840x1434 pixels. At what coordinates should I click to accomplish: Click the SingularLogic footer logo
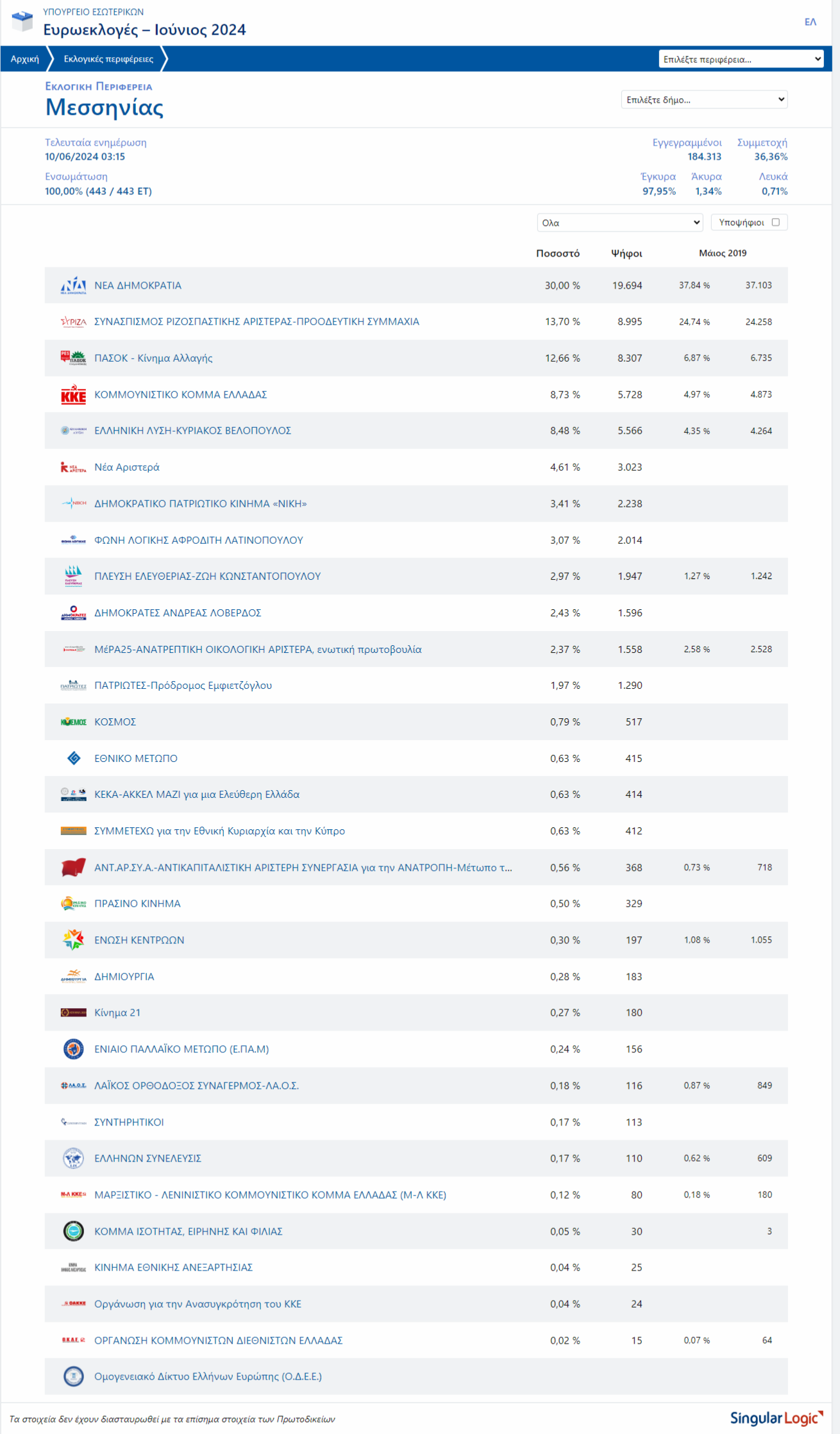[777, 1417]
